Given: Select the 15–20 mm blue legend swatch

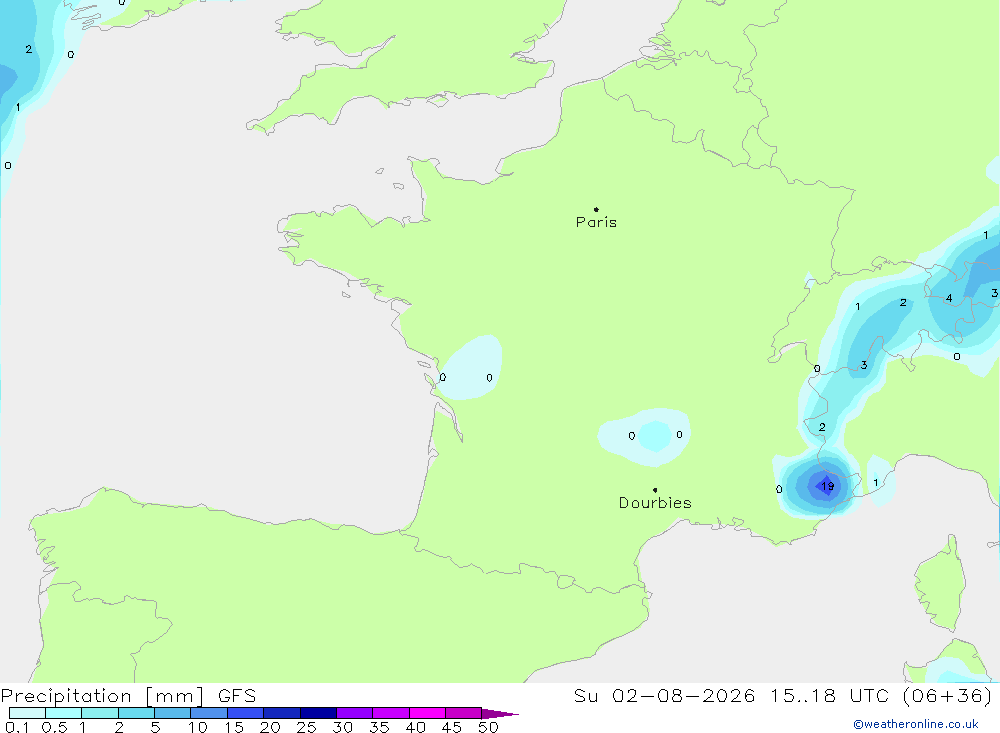Looking at the screenshot, I should point(246,713).
